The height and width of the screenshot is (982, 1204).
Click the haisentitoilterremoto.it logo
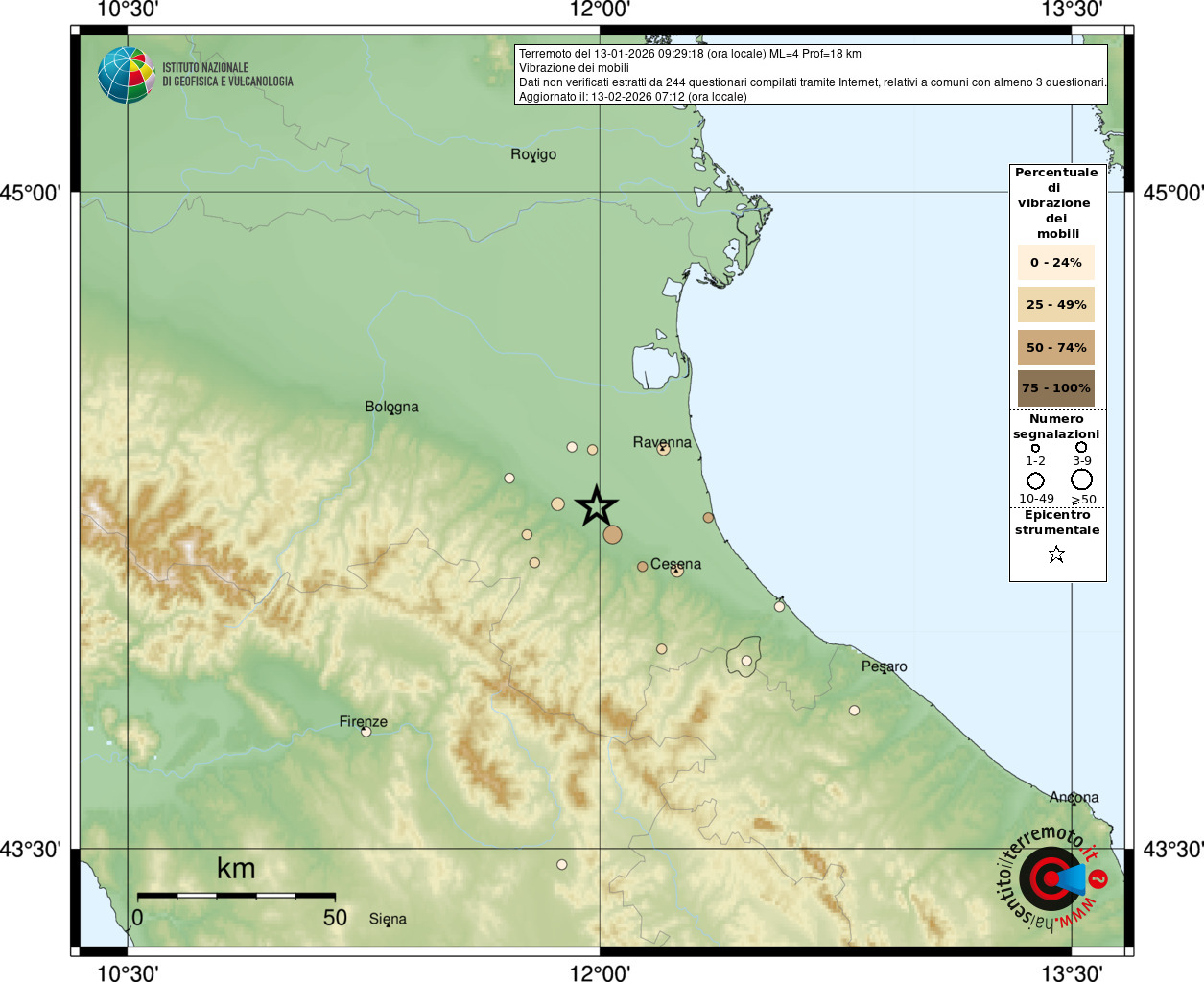tap(1052, 877)
